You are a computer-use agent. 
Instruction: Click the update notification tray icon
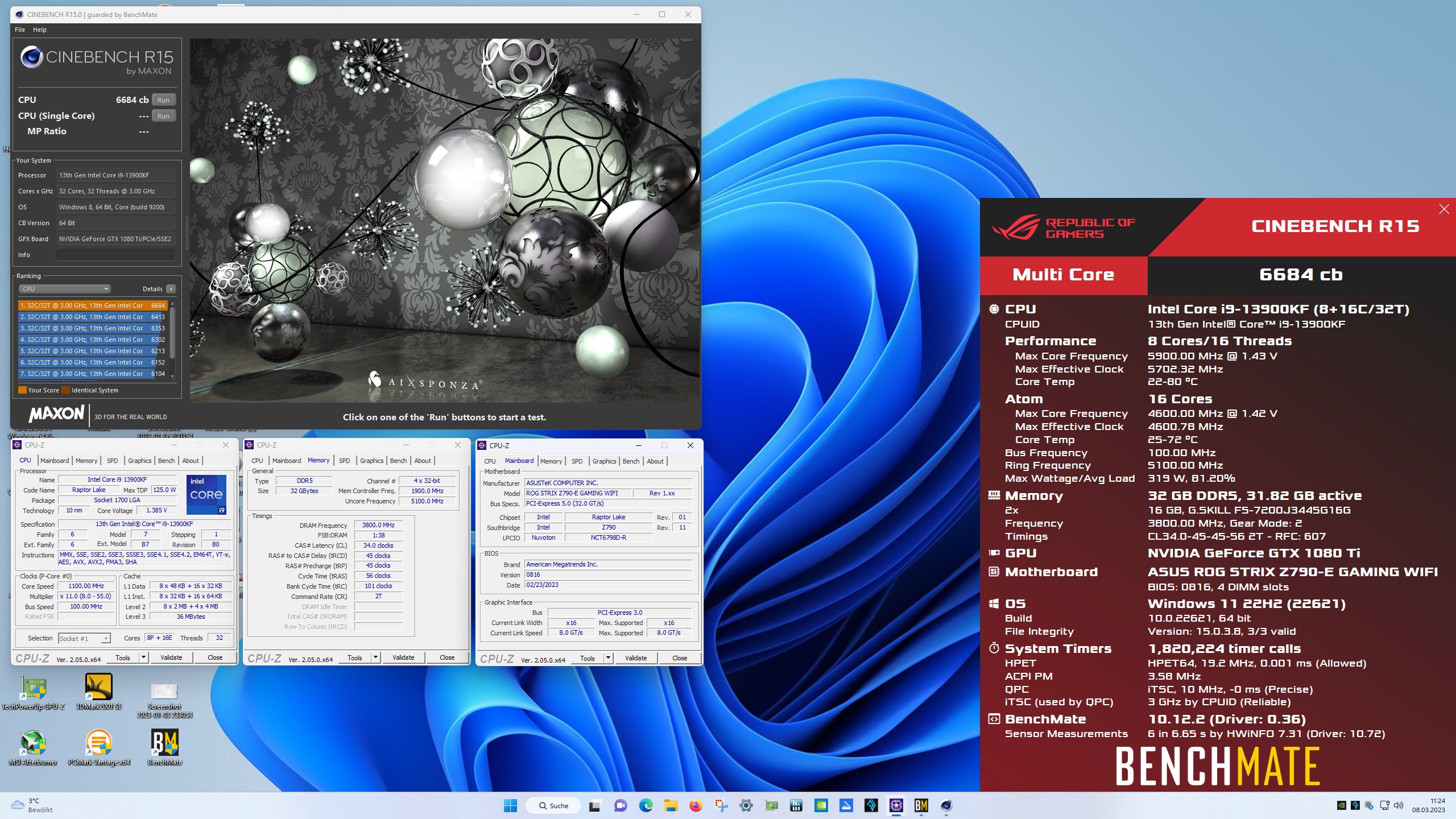coord(1370,805)
